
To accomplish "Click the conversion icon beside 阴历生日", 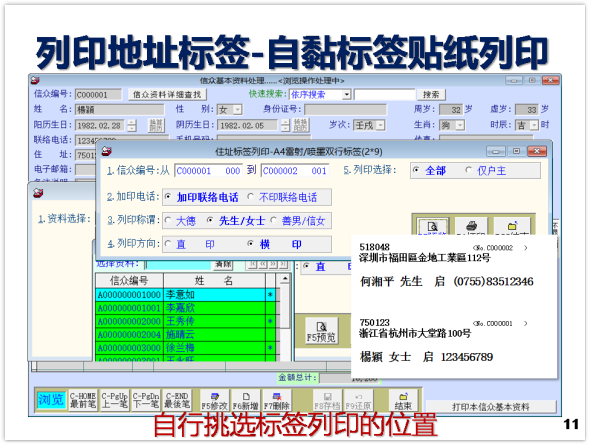I will click(x=301, y=125).
